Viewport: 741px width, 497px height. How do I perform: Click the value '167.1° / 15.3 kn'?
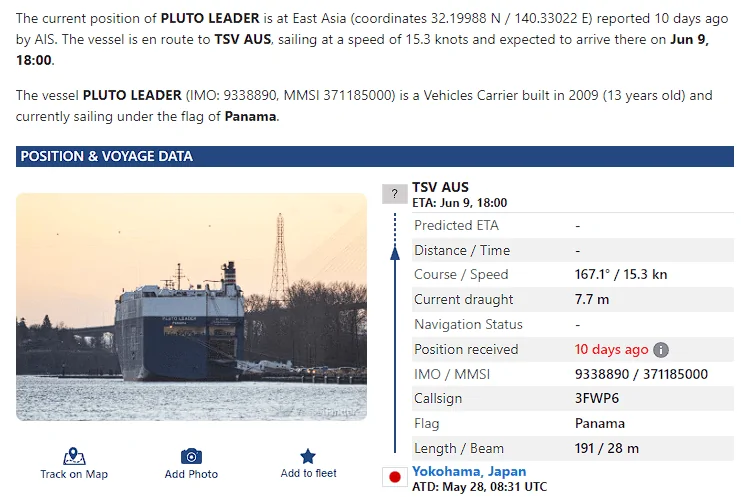tap(621, 274)
